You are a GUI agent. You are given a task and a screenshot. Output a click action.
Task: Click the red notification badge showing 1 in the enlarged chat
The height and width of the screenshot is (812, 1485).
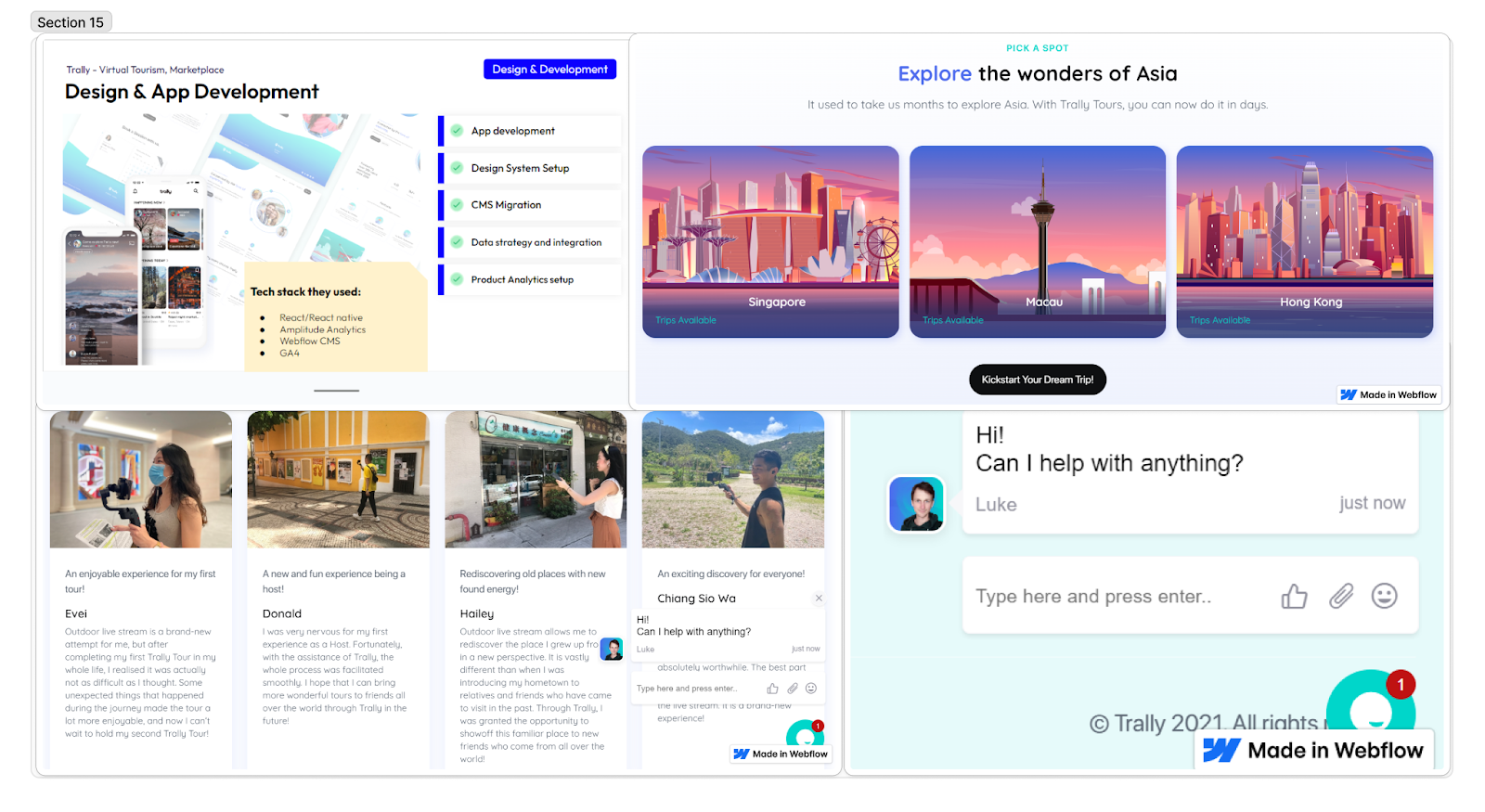[1401, 685]
